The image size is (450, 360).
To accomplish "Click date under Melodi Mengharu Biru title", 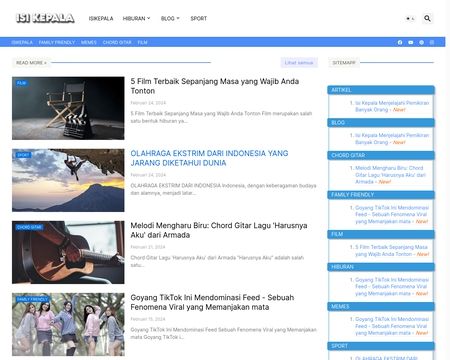I will pos(148,247).
